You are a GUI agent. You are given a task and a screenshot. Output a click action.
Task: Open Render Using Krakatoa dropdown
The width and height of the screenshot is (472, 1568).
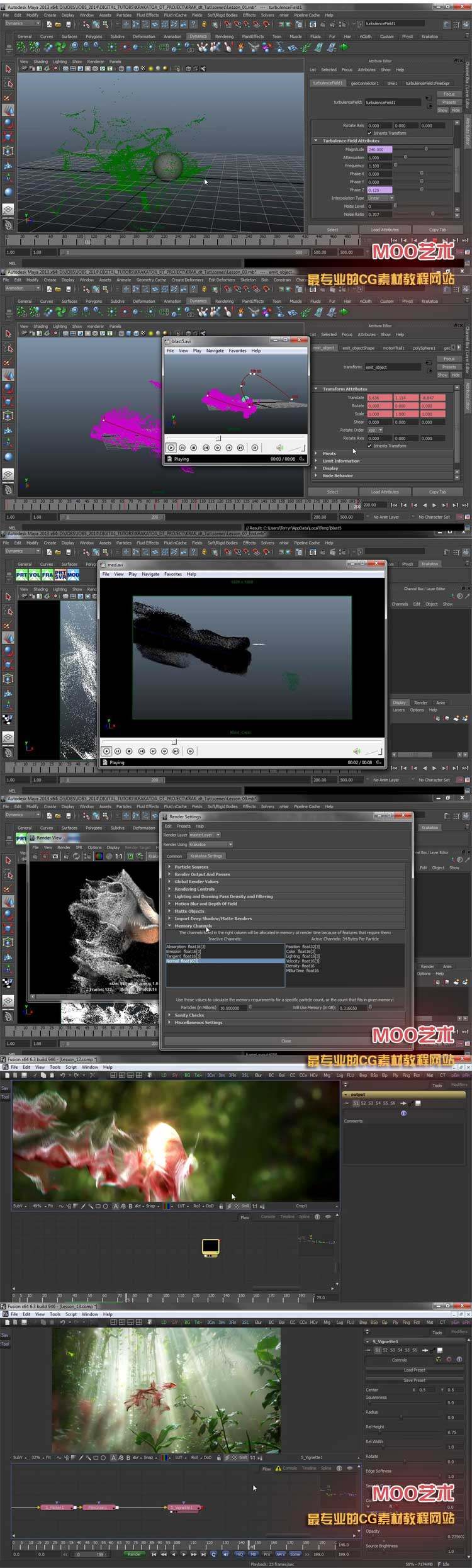211,844
